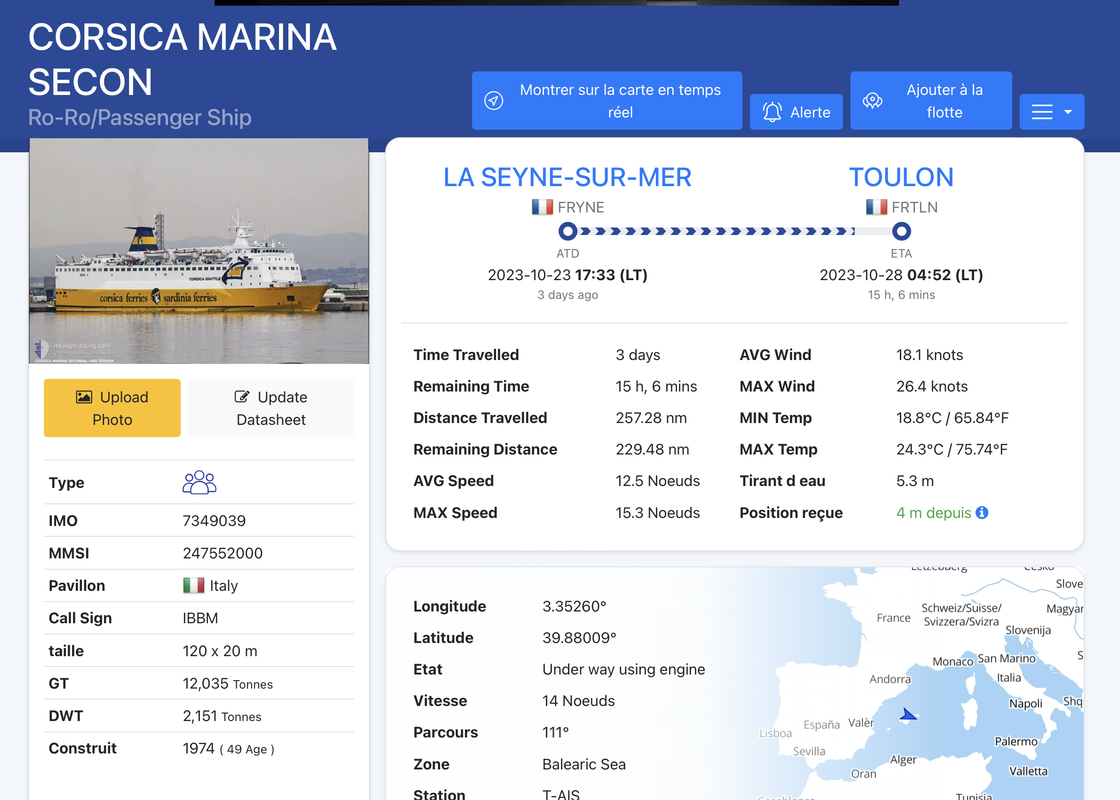The height and width of the screenshot is (800, 1120).
Task: Click the Alerte bell button
Action: (796, 112)
